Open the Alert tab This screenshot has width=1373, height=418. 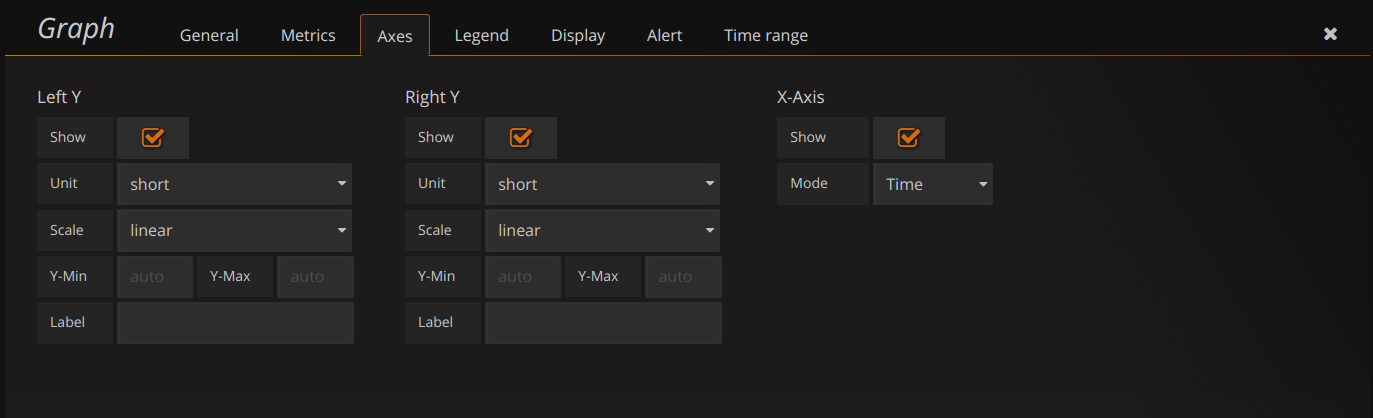coord(664,35)
